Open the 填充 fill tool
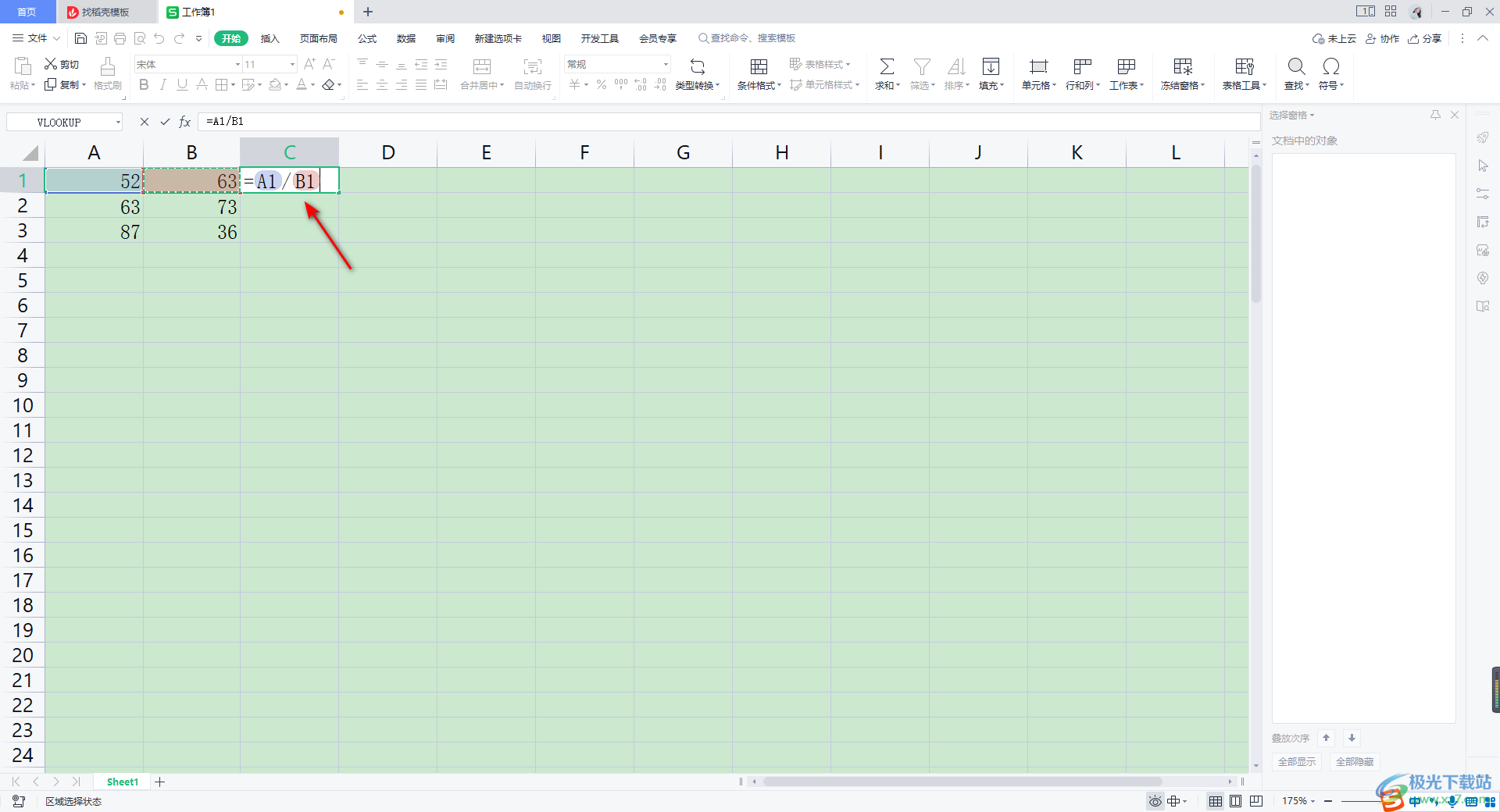1500x812 pixels. pyautogui.click(x=991, y=67)
